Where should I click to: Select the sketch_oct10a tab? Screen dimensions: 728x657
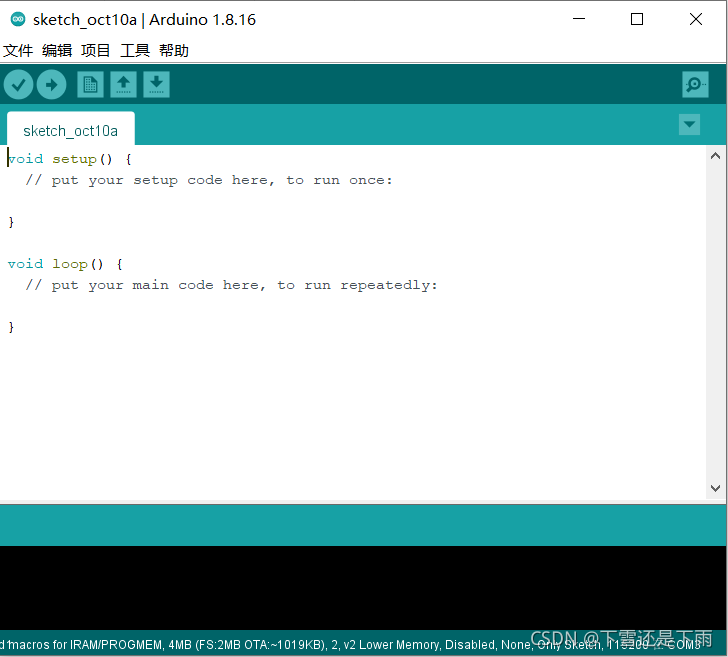coord(71,130)
